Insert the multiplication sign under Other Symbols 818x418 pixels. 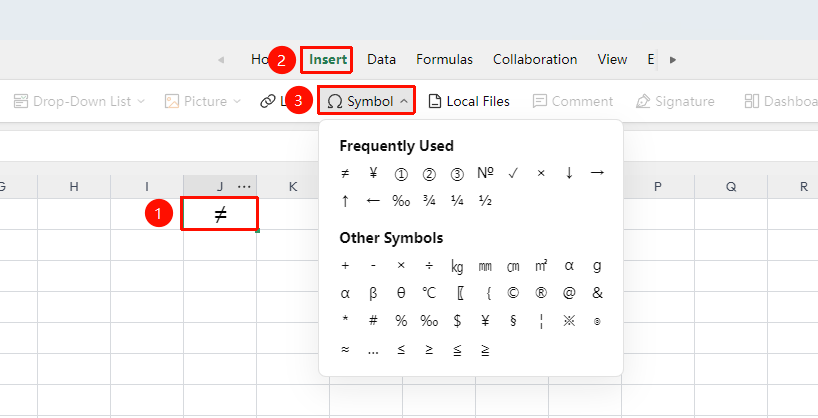pos(401,266)
